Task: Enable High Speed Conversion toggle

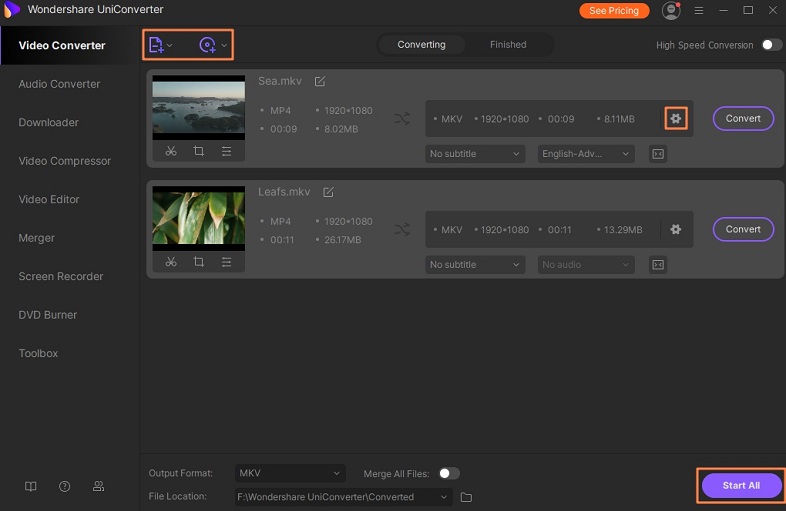Action: pyautogui.click(x=771, y=45)
